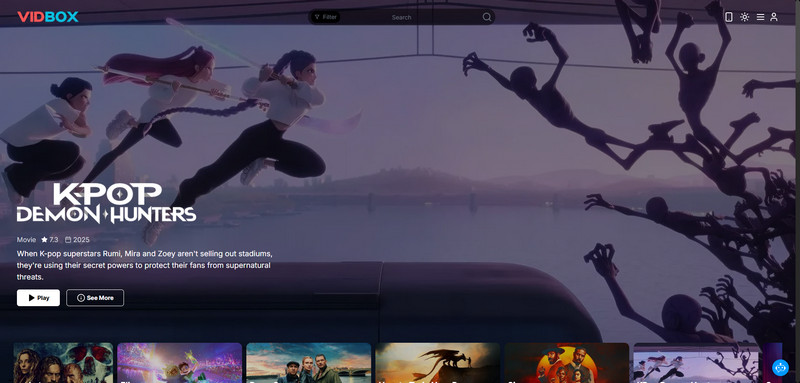
Task: Click the calendar icon next to 2025
Action: coord(68,240)
